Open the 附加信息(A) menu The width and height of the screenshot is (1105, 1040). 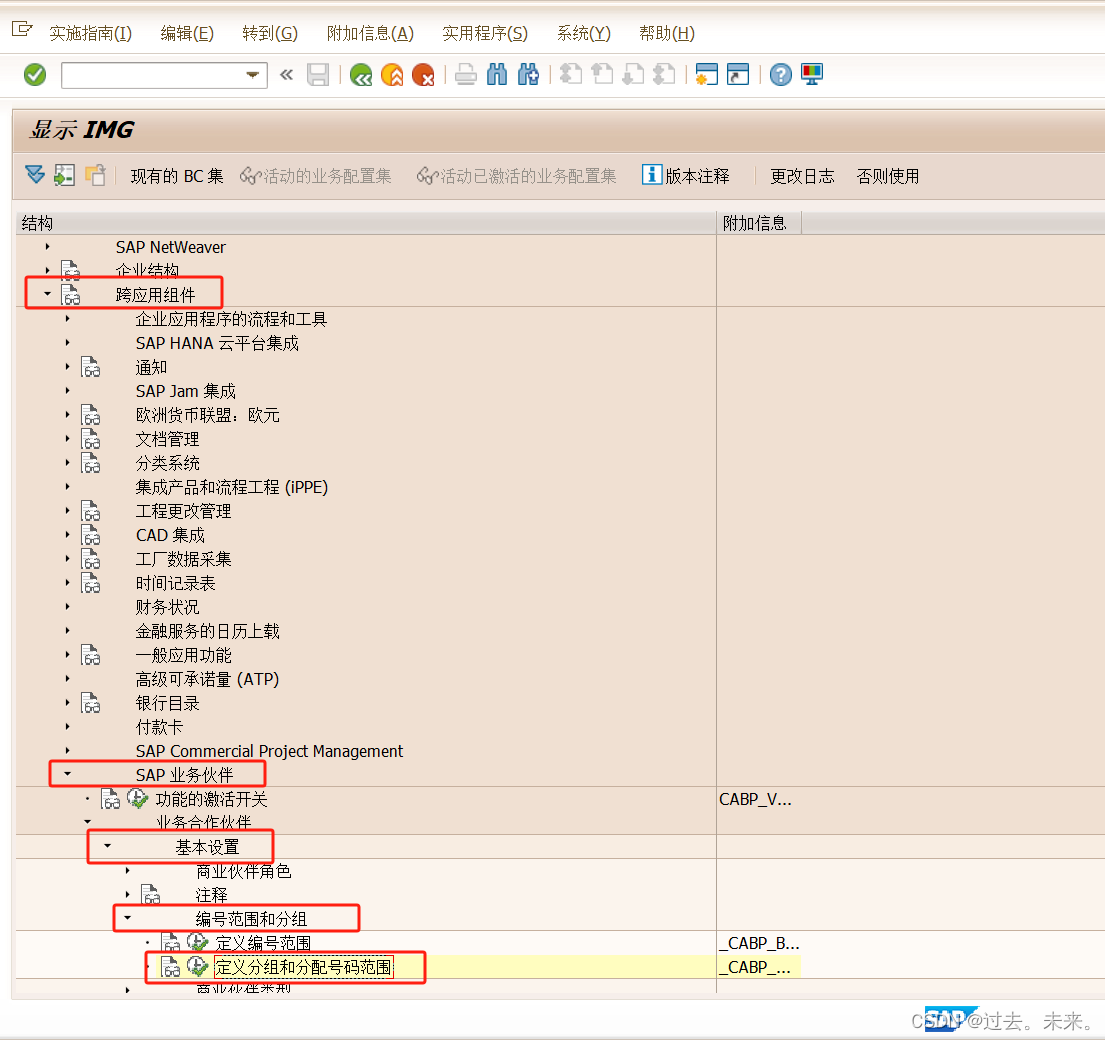click(x=370, y=33)
